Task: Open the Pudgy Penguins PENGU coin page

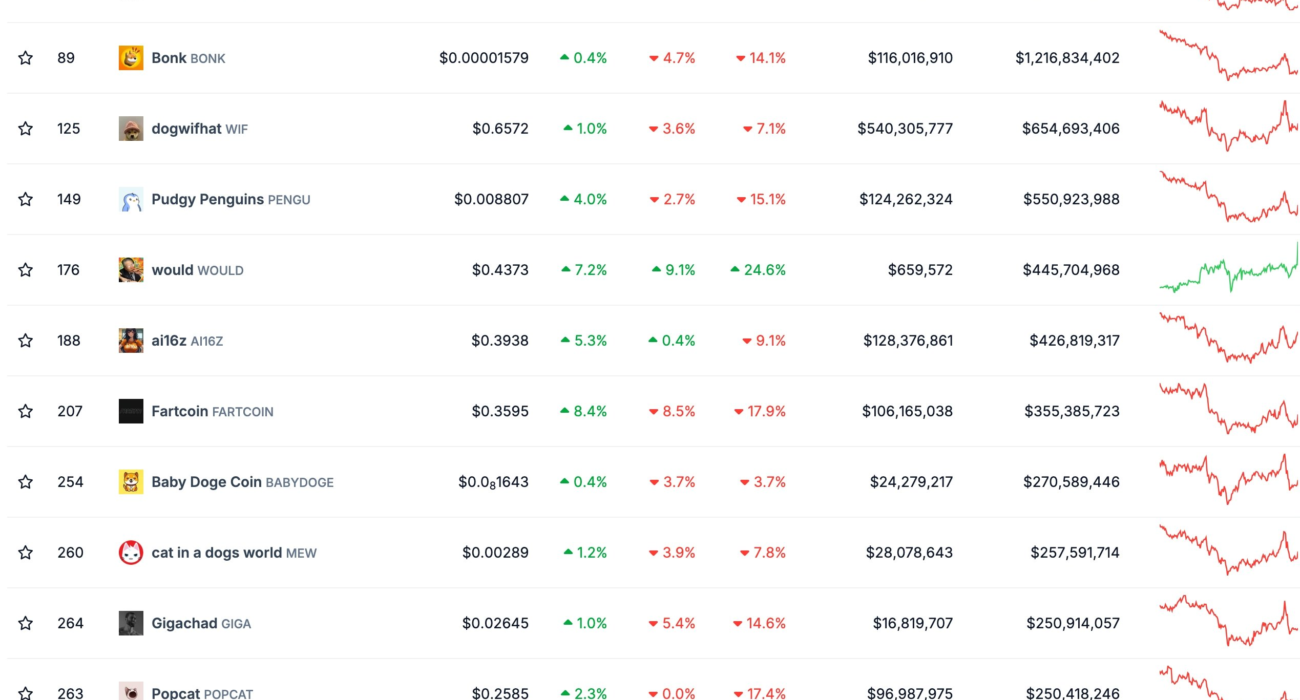Action: pos(230,199)
